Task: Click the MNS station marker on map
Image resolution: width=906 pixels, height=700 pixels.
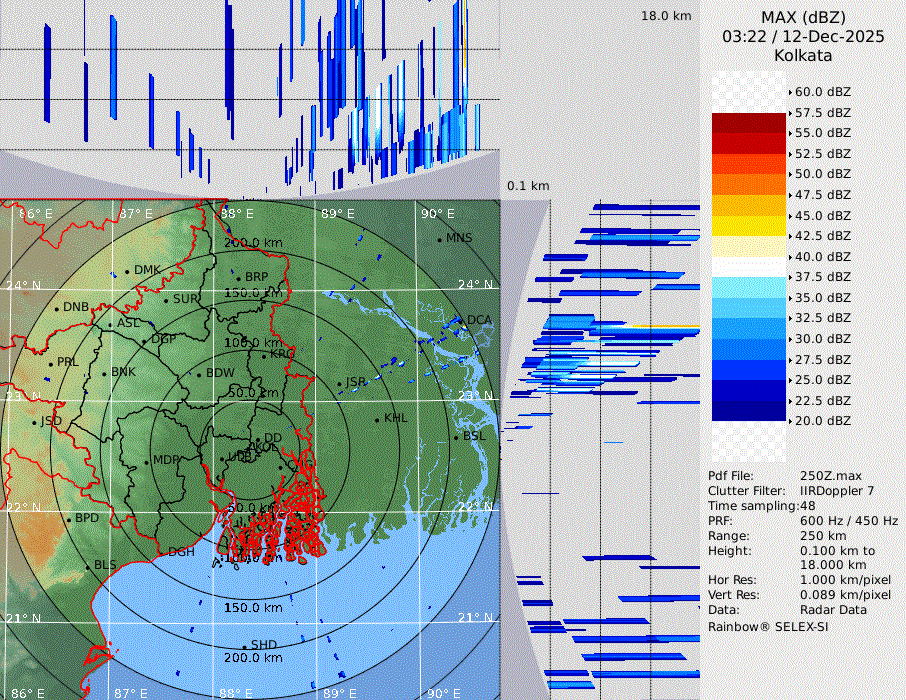Action: point(439,239)
